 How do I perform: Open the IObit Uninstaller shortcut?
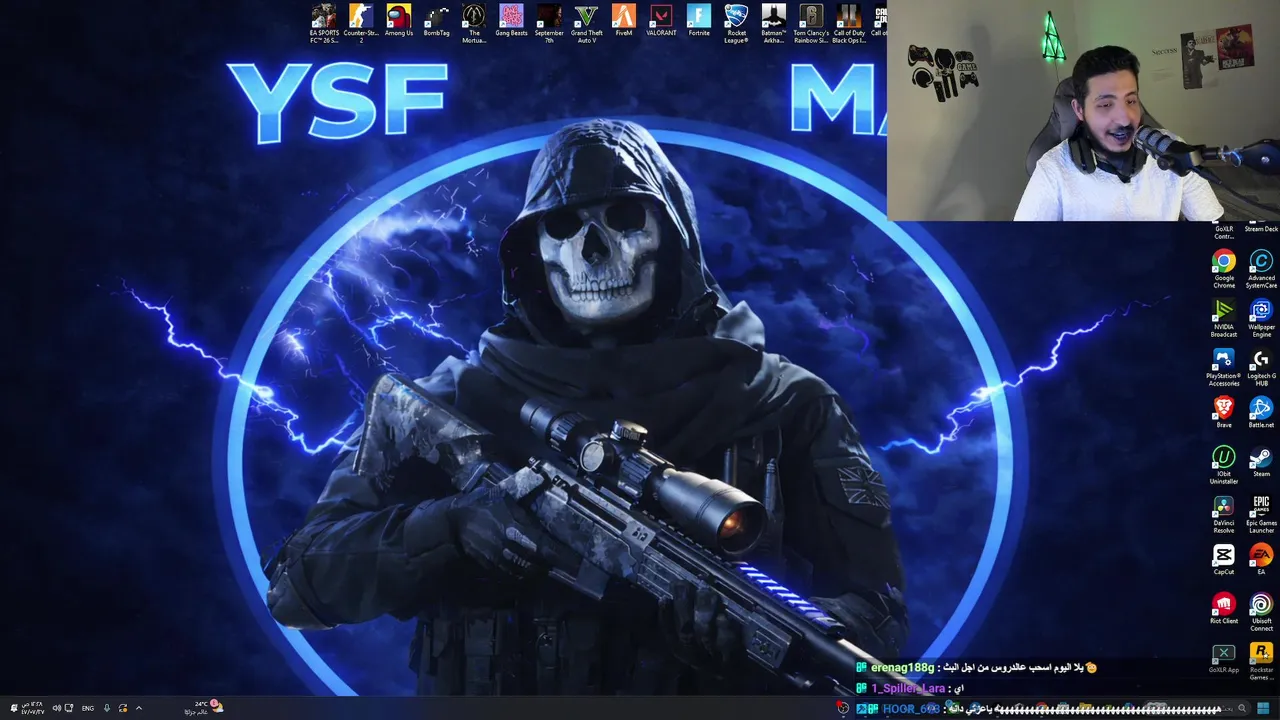1224,466
